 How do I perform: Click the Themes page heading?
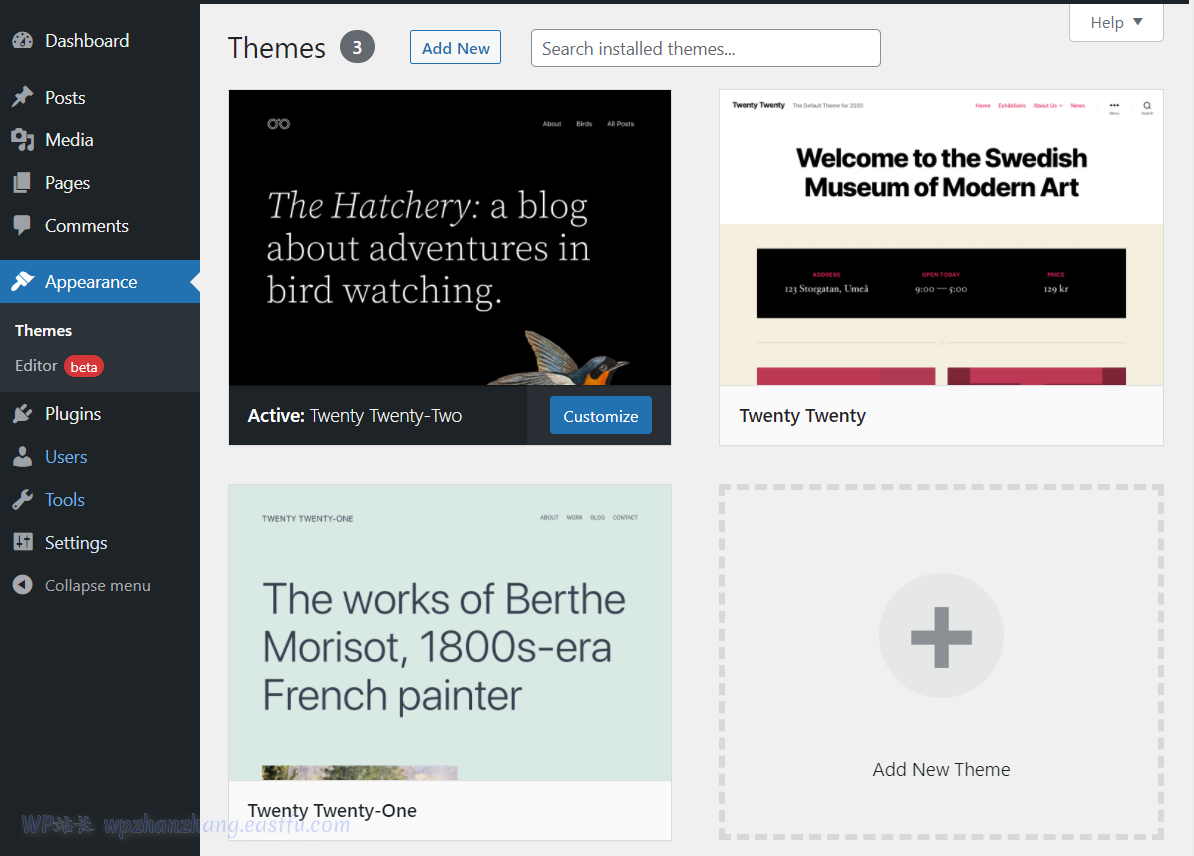277,48
